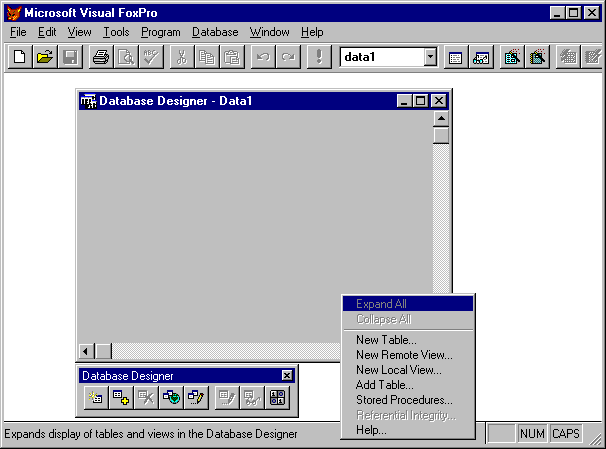Image resolution: width=606 pixels, height=449 pixels.
Task: Open the Program menu
Action: tap(160, 32)
